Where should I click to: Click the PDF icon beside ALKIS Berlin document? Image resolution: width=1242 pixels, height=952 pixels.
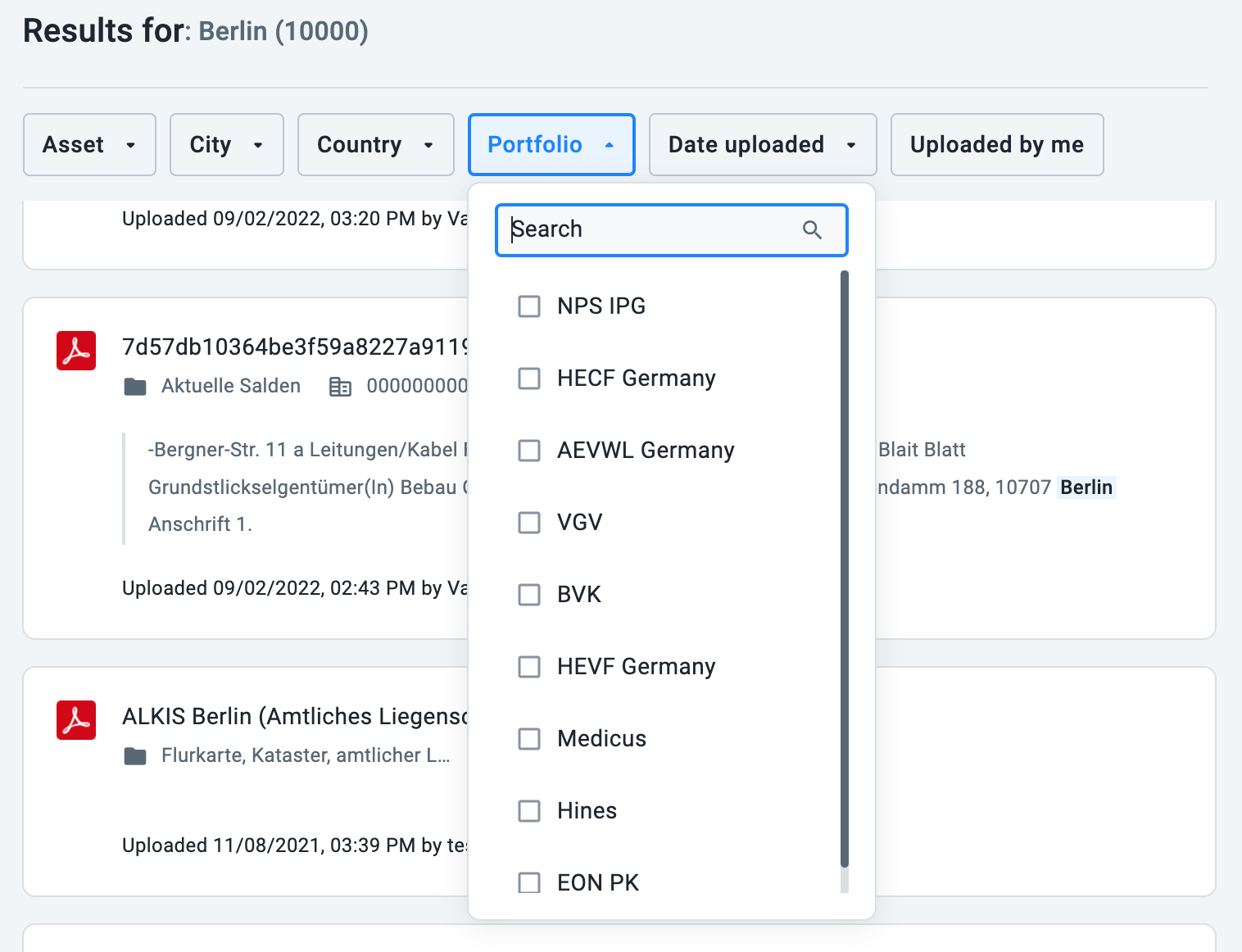[76, 720]
